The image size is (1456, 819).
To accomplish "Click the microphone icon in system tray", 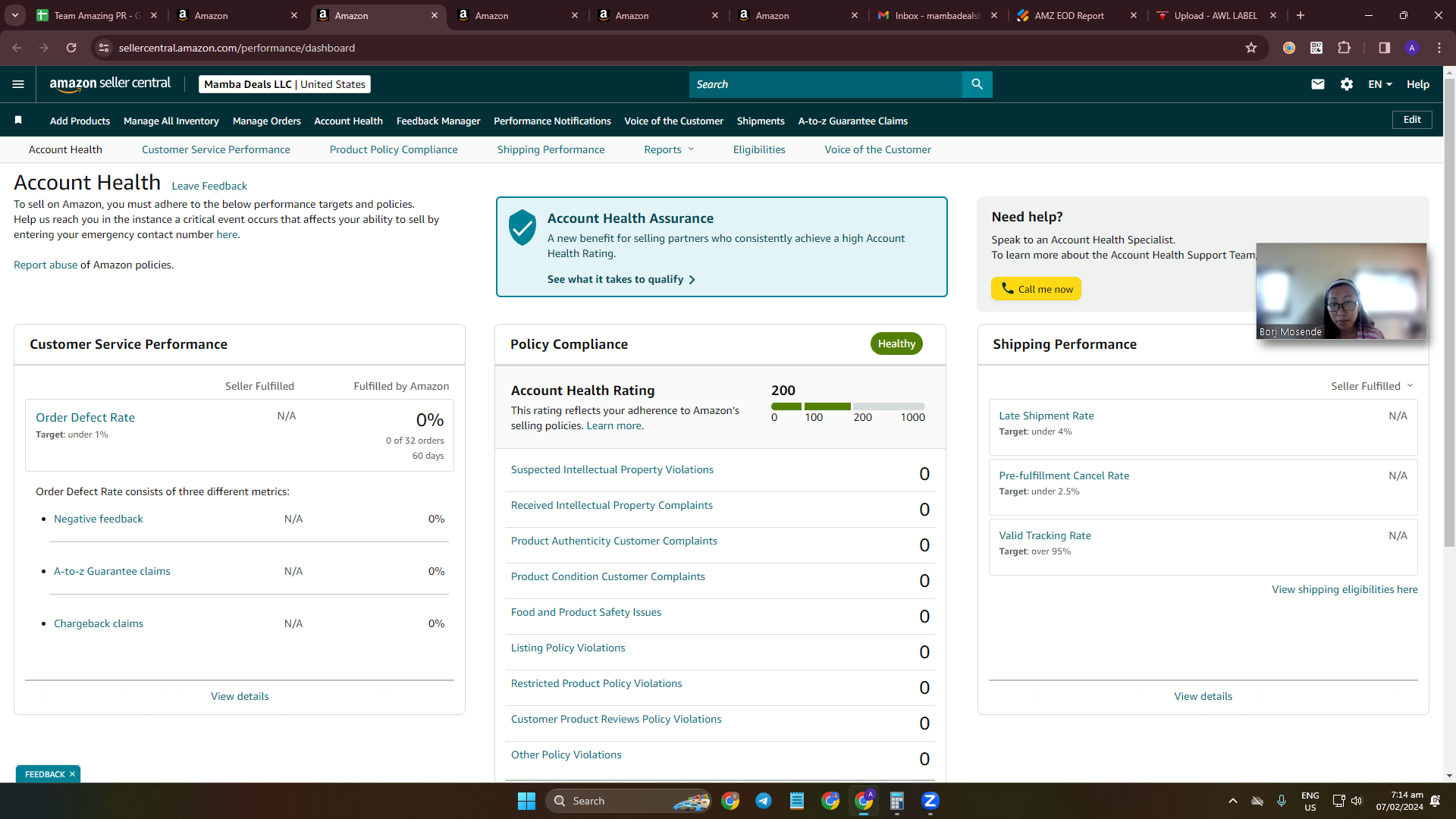I will 1282,801.
